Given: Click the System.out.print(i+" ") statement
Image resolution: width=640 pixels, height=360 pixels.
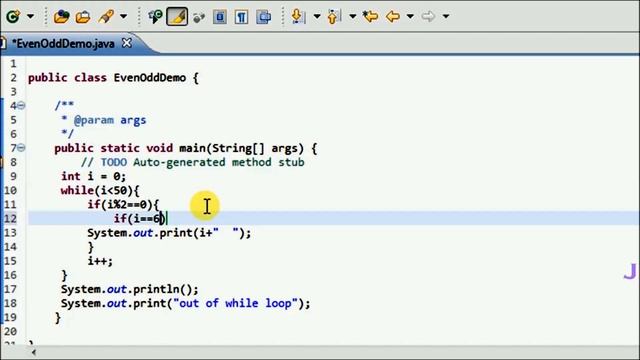Looking at the screenshot, I should [x=169, y=233].
